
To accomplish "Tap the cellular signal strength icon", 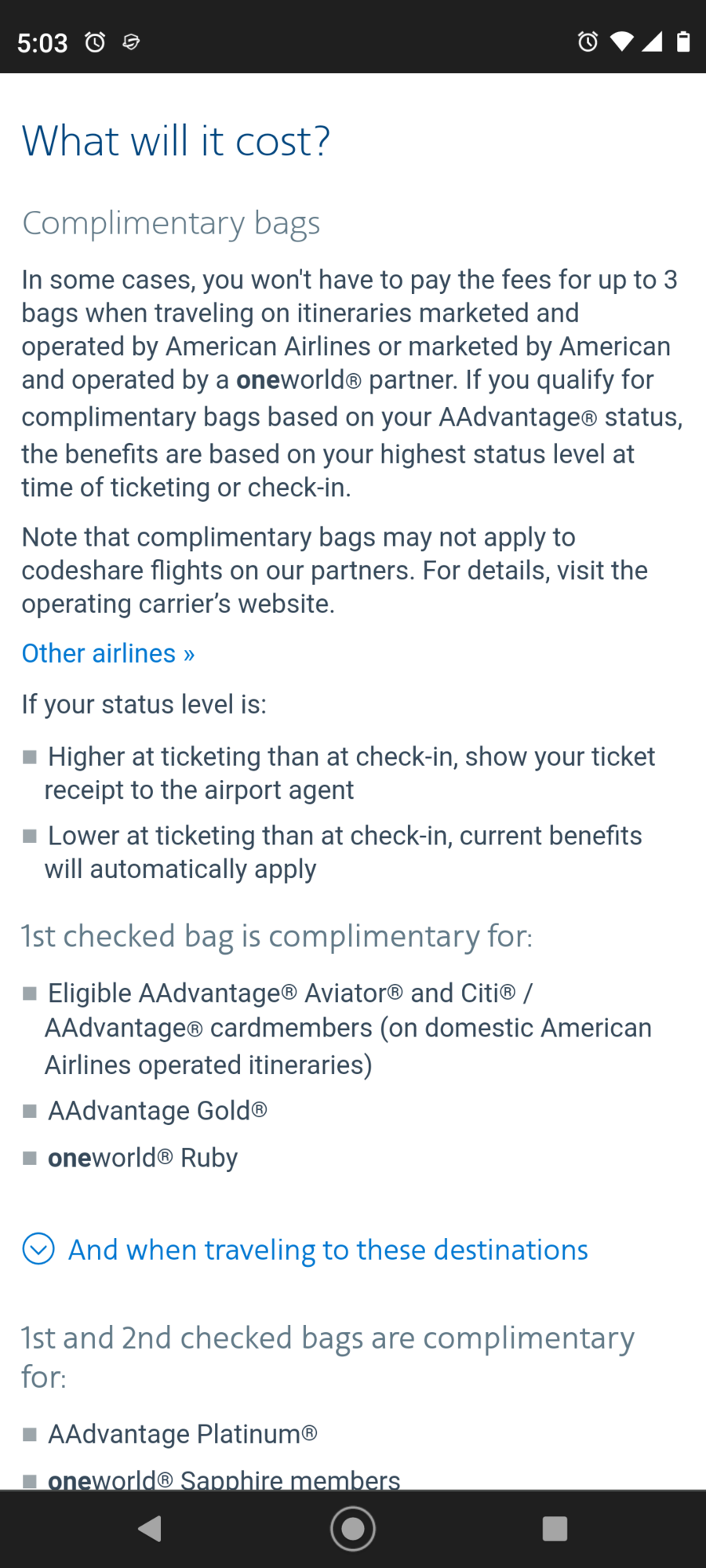I will pyautogui.click(x=652, y=42).
